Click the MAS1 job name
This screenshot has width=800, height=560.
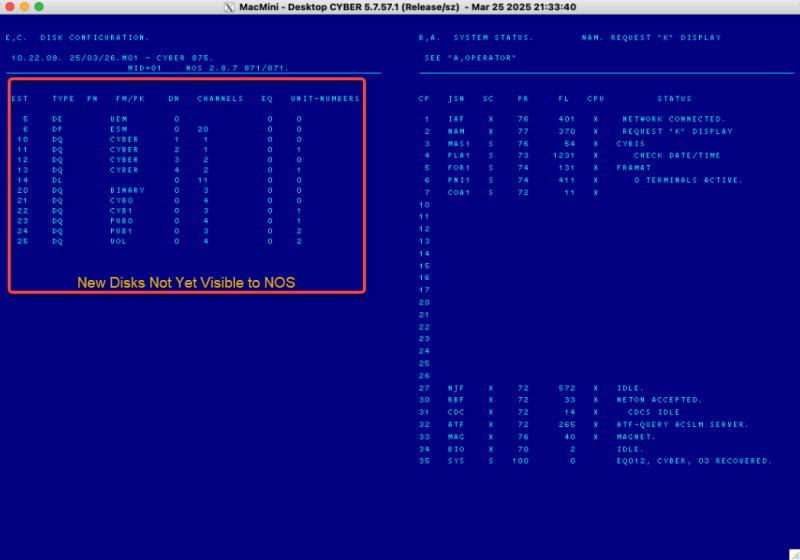459,144
